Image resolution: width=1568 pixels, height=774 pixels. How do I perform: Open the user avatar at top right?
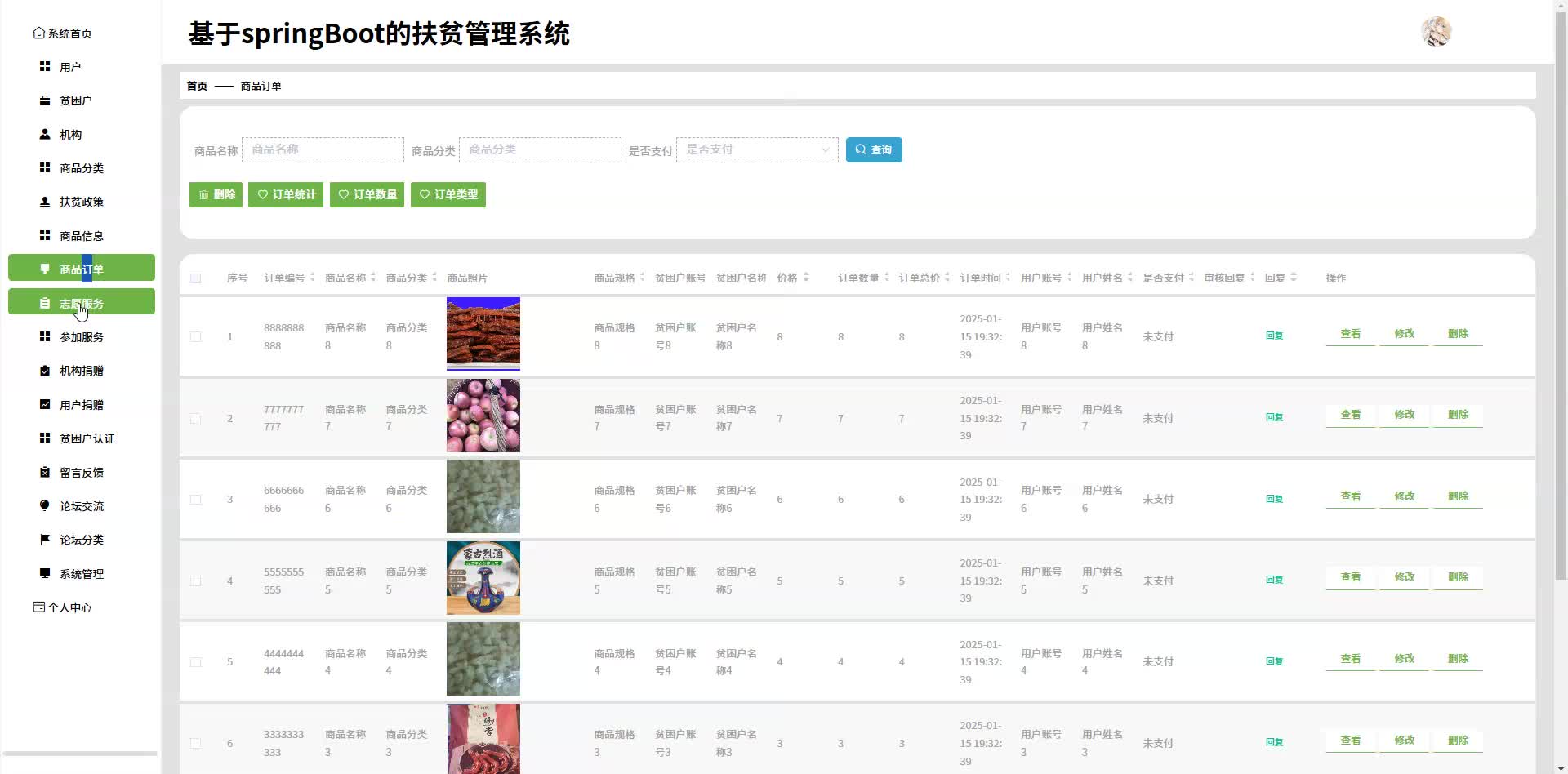[x=1437, y=32]
